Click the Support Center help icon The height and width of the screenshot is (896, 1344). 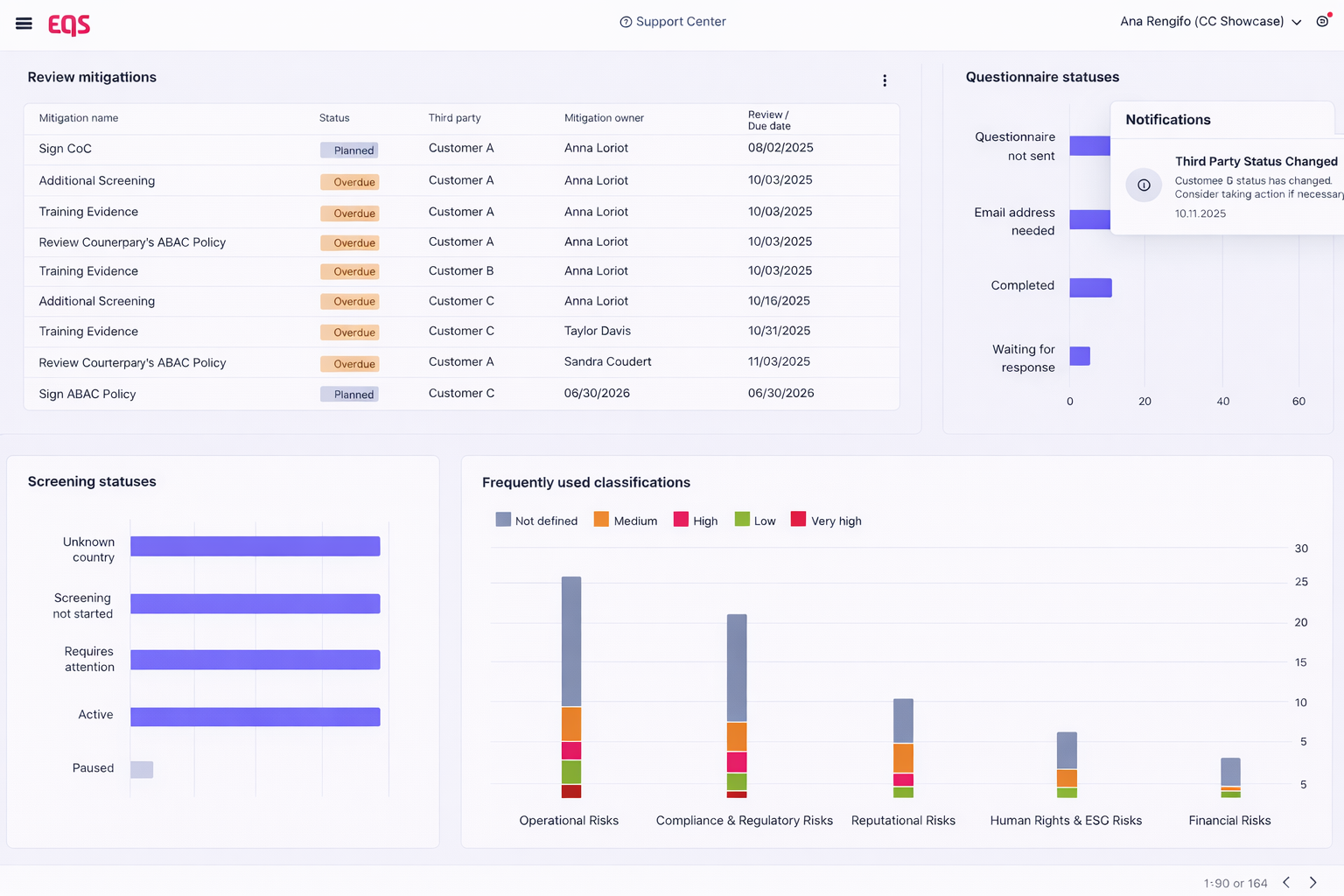coord(626,22)
